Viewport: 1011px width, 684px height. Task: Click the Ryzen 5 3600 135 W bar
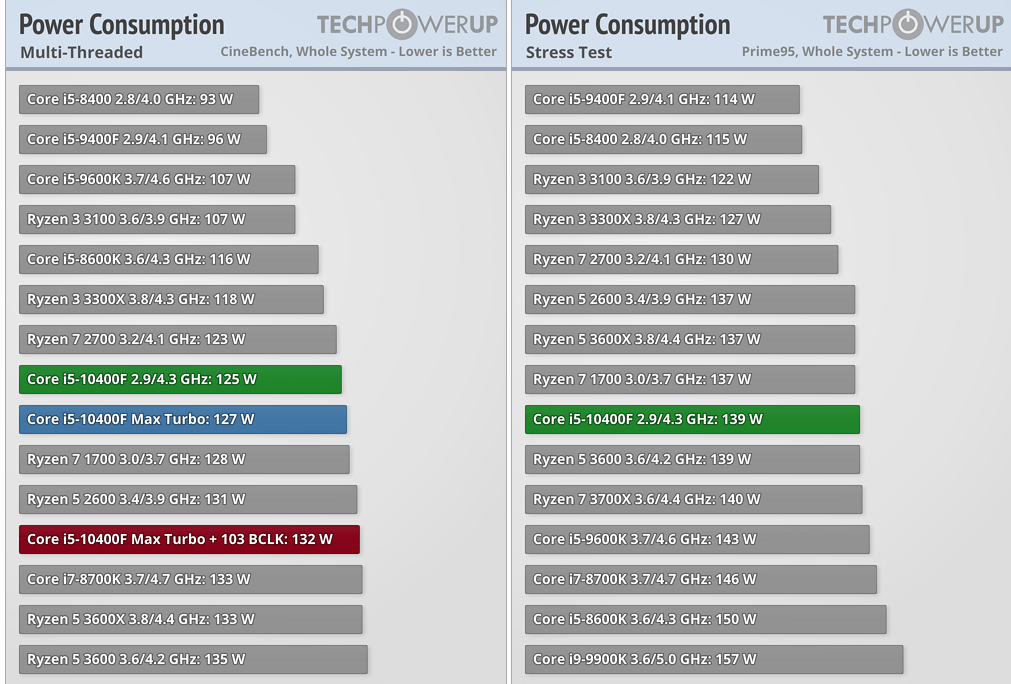pos(193,659)
